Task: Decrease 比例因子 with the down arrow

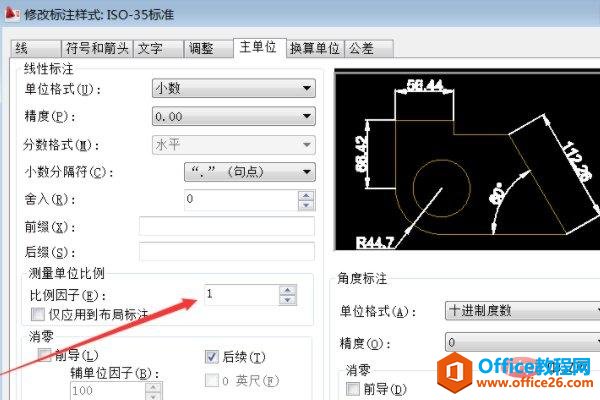Action: (288, 300)
